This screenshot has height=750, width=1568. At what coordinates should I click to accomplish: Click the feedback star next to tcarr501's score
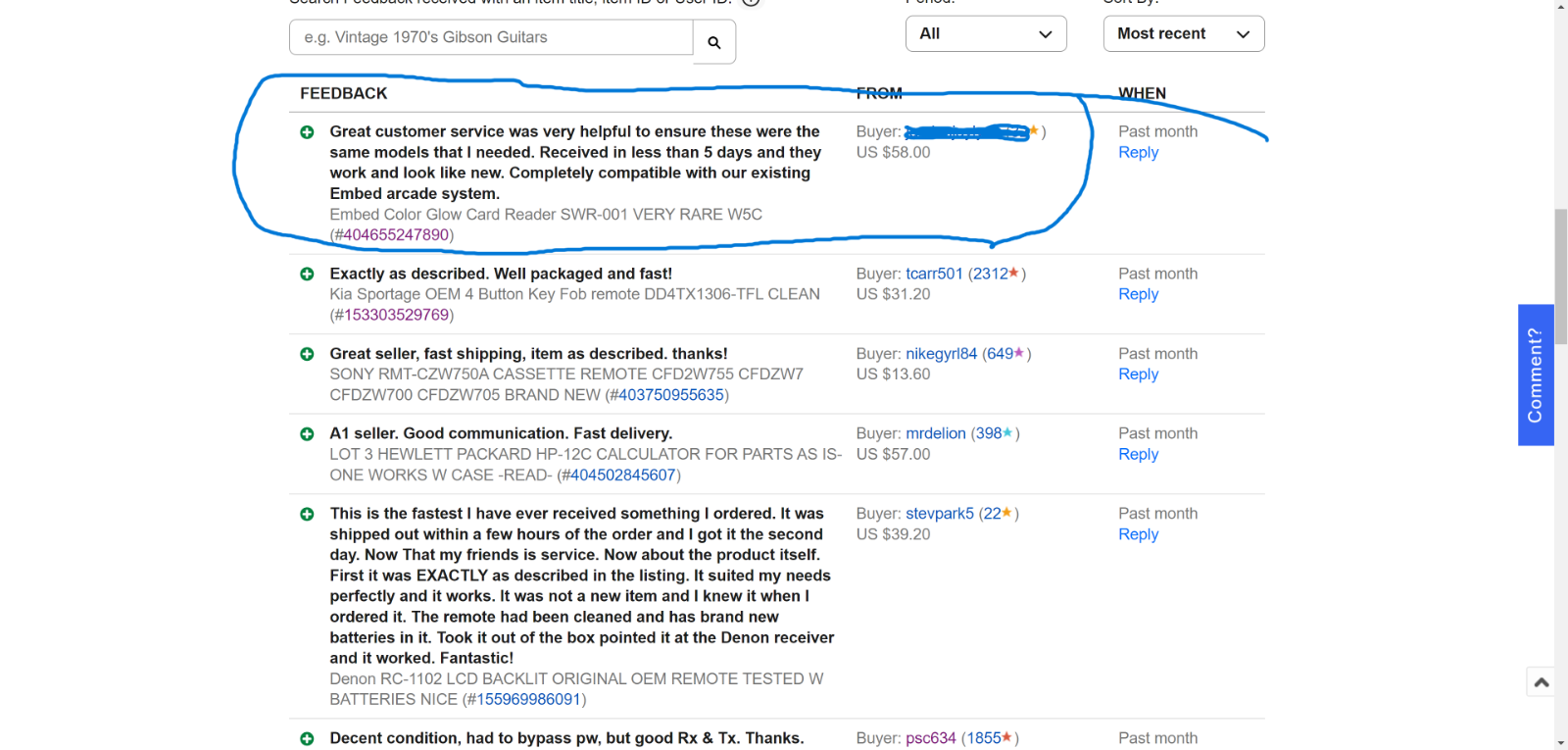point(1013,274)
